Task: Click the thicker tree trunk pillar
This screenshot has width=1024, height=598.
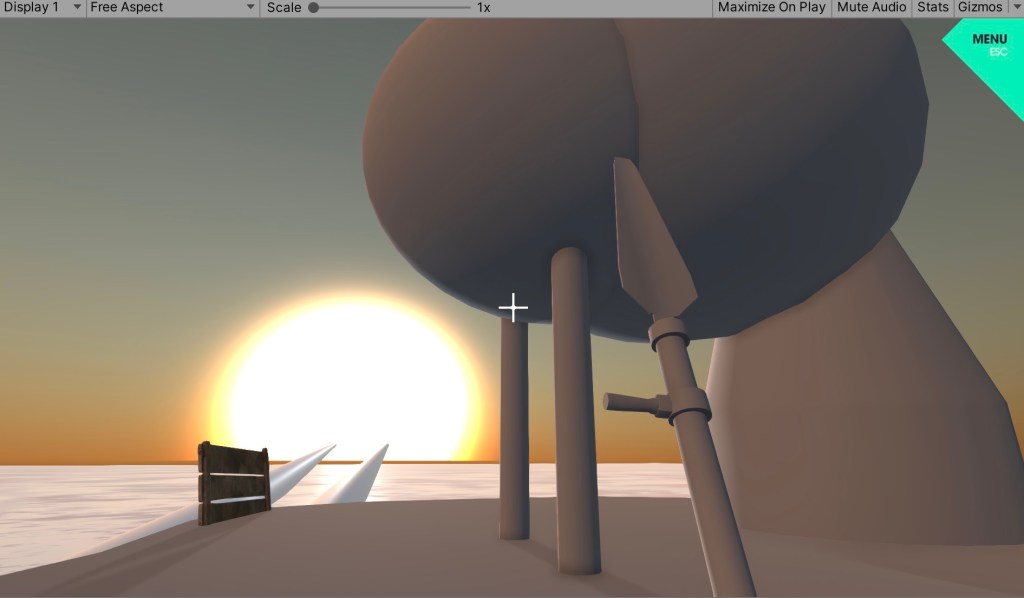Action: [x=576, y=410]
